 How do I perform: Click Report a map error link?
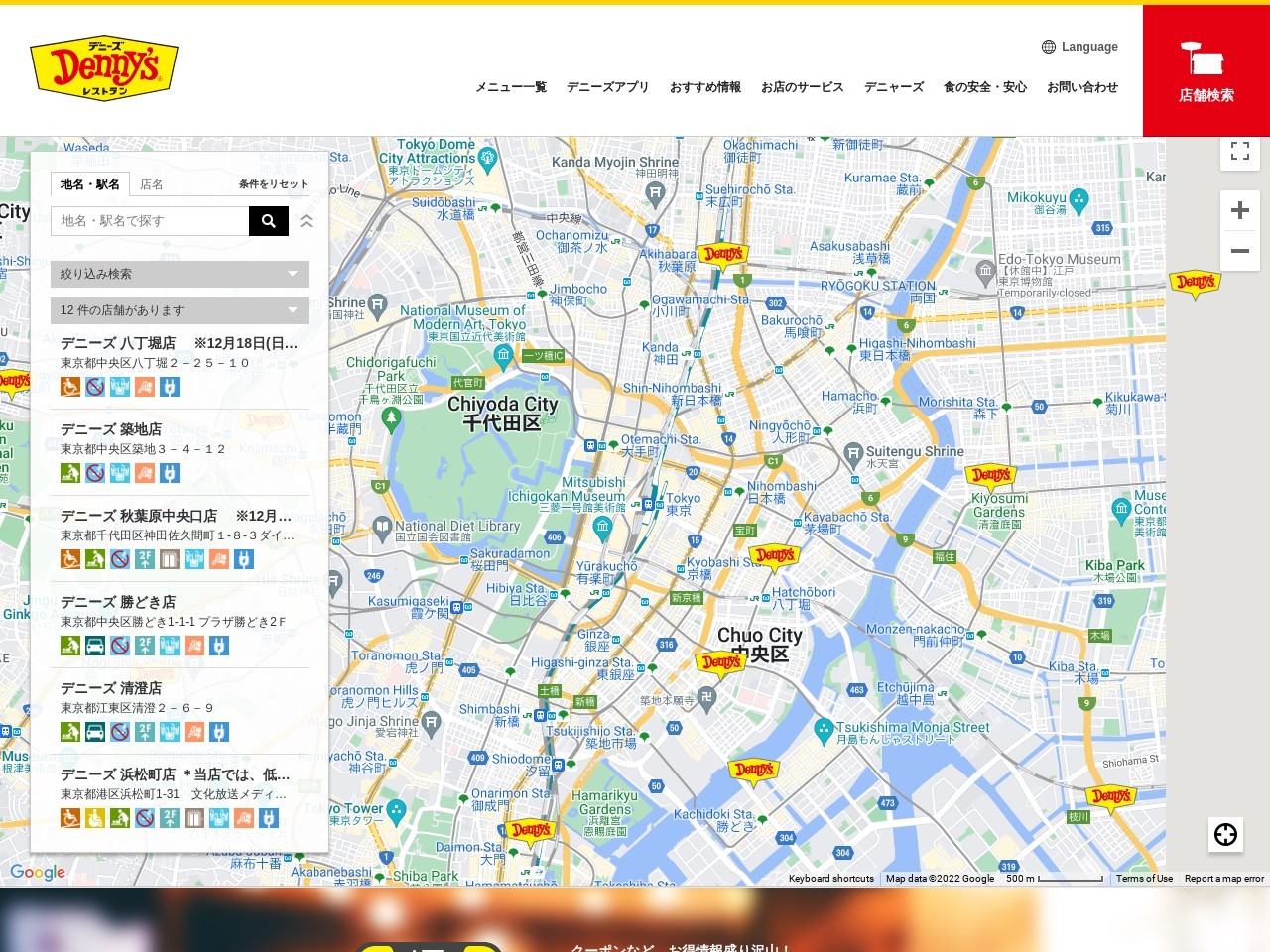(x=1224, y=879)
